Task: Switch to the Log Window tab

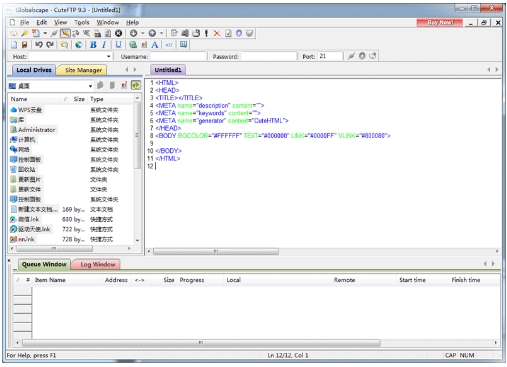Action: coord(98,264)
